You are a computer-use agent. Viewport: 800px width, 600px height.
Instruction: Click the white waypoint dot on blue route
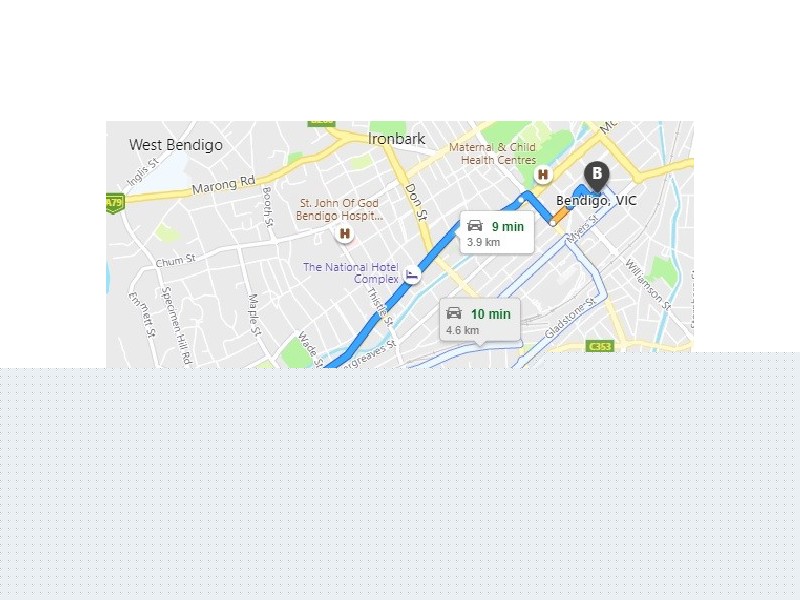[x=520, y=201]
